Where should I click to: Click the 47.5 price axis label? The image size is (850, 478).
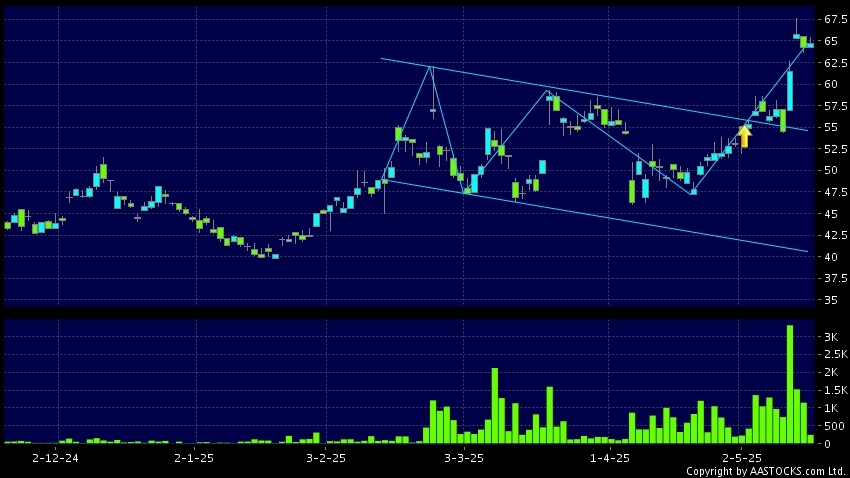point(835,192)
